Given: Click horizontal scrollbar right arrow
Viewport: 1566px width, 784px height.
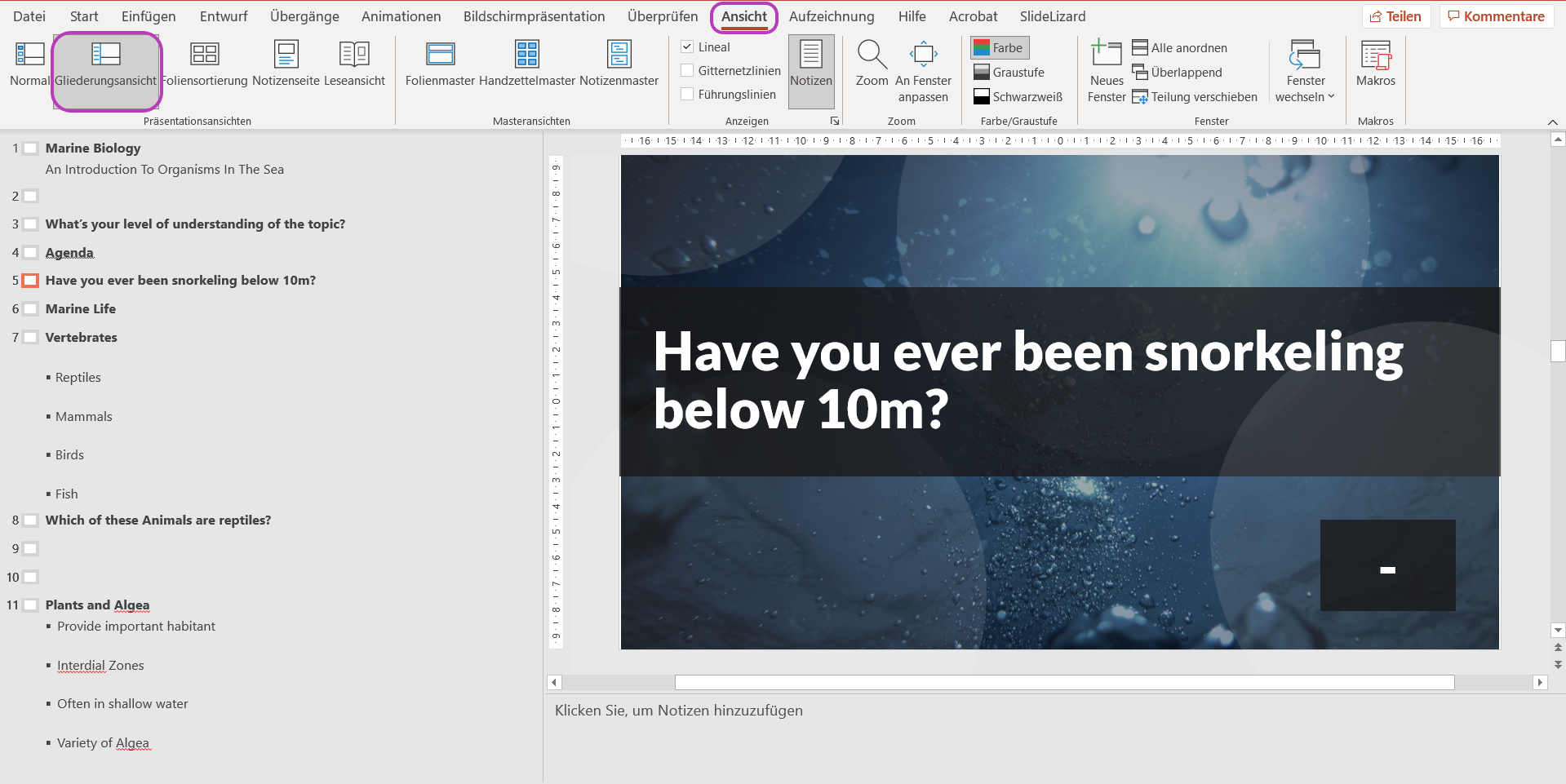Looking at the screenshot, I should coord(1541,682).
